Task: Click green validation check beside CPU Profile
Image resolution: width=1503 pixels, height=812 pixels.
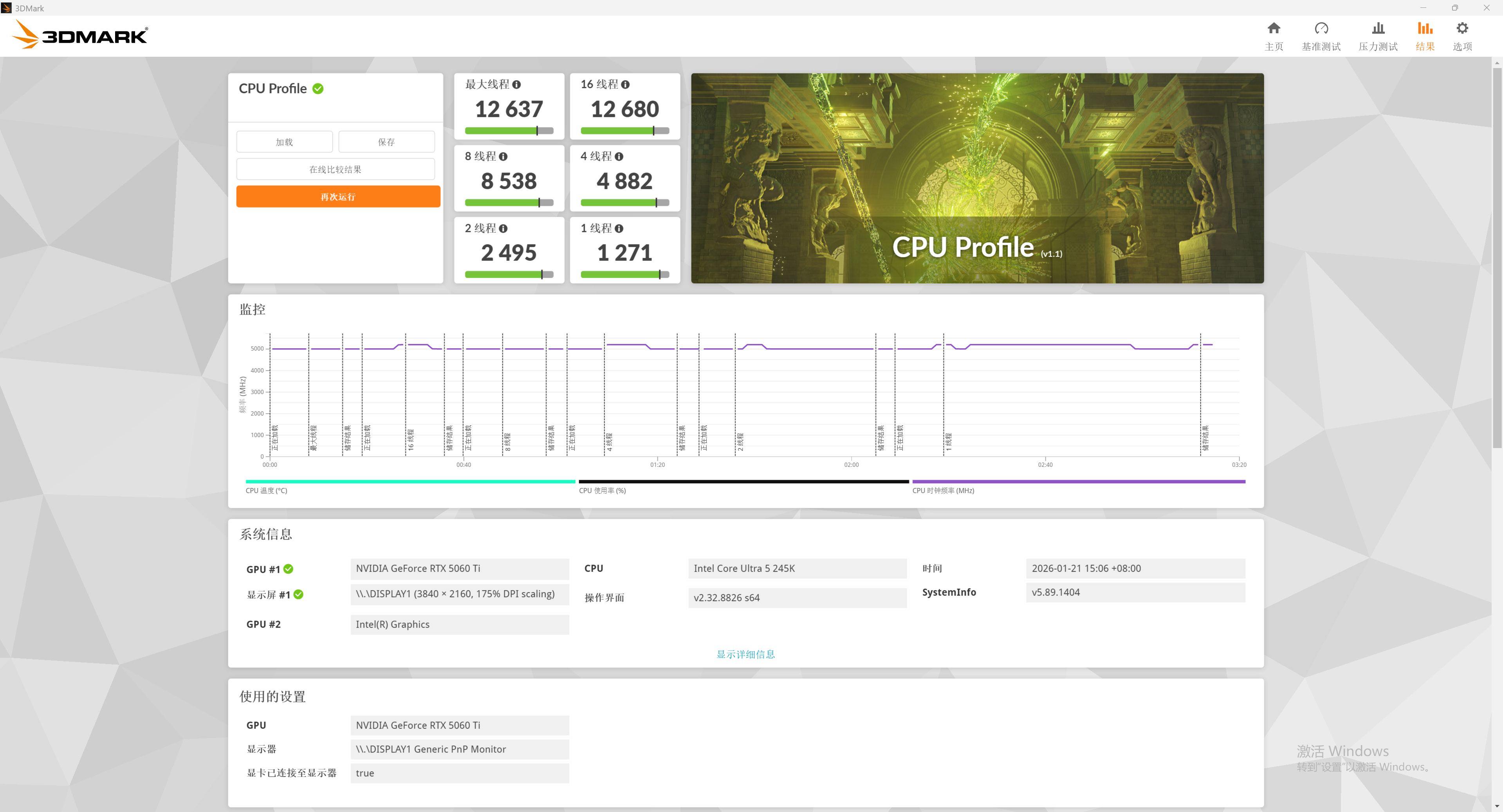Action: point(318,89)
